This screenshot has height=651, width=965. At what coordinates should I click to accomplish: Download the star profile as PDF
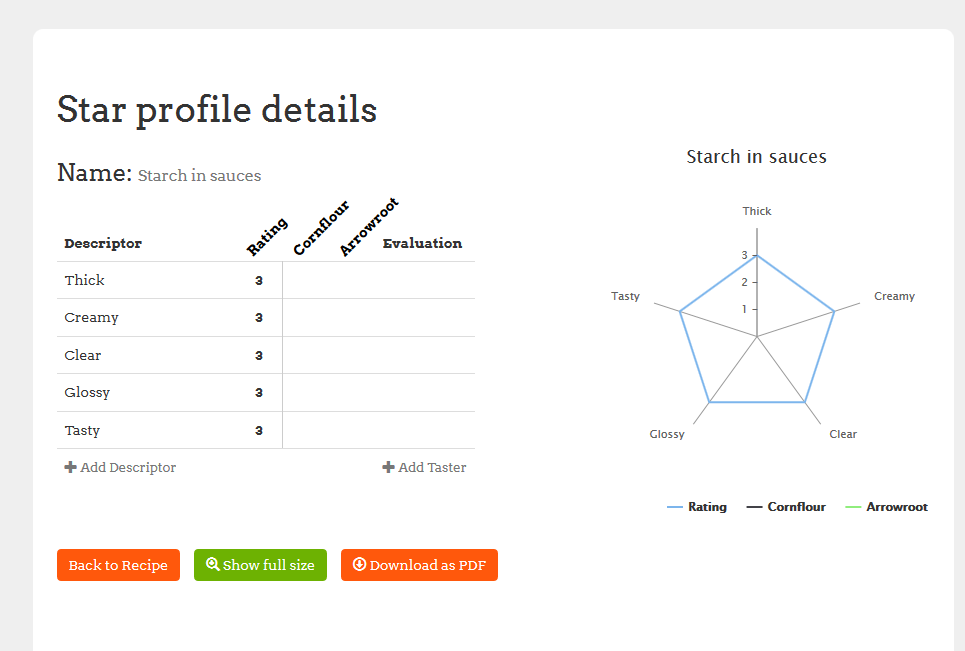[x=419, y=565]
